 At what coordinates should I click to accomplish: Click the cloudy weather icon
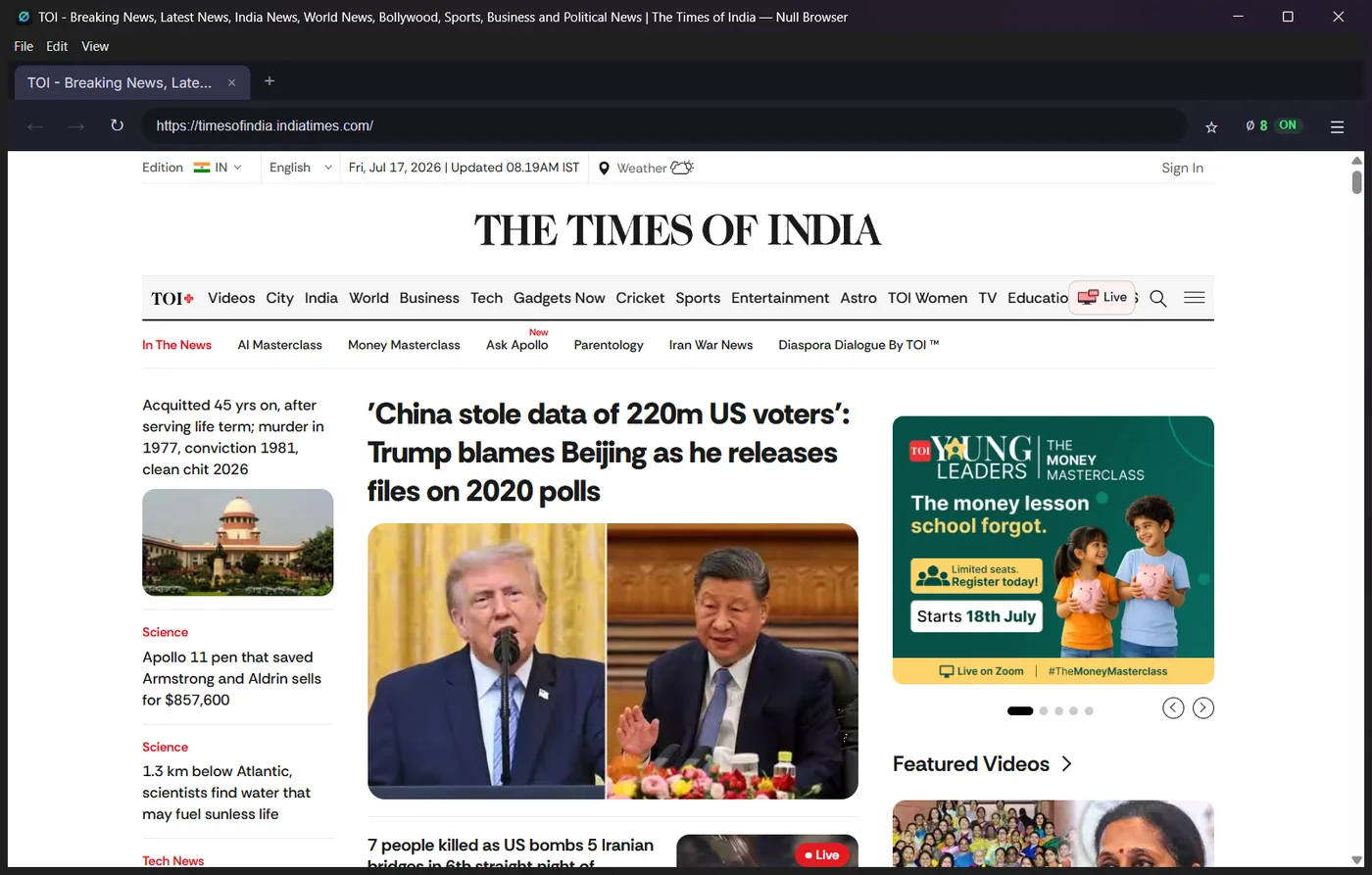coord(682,168)
